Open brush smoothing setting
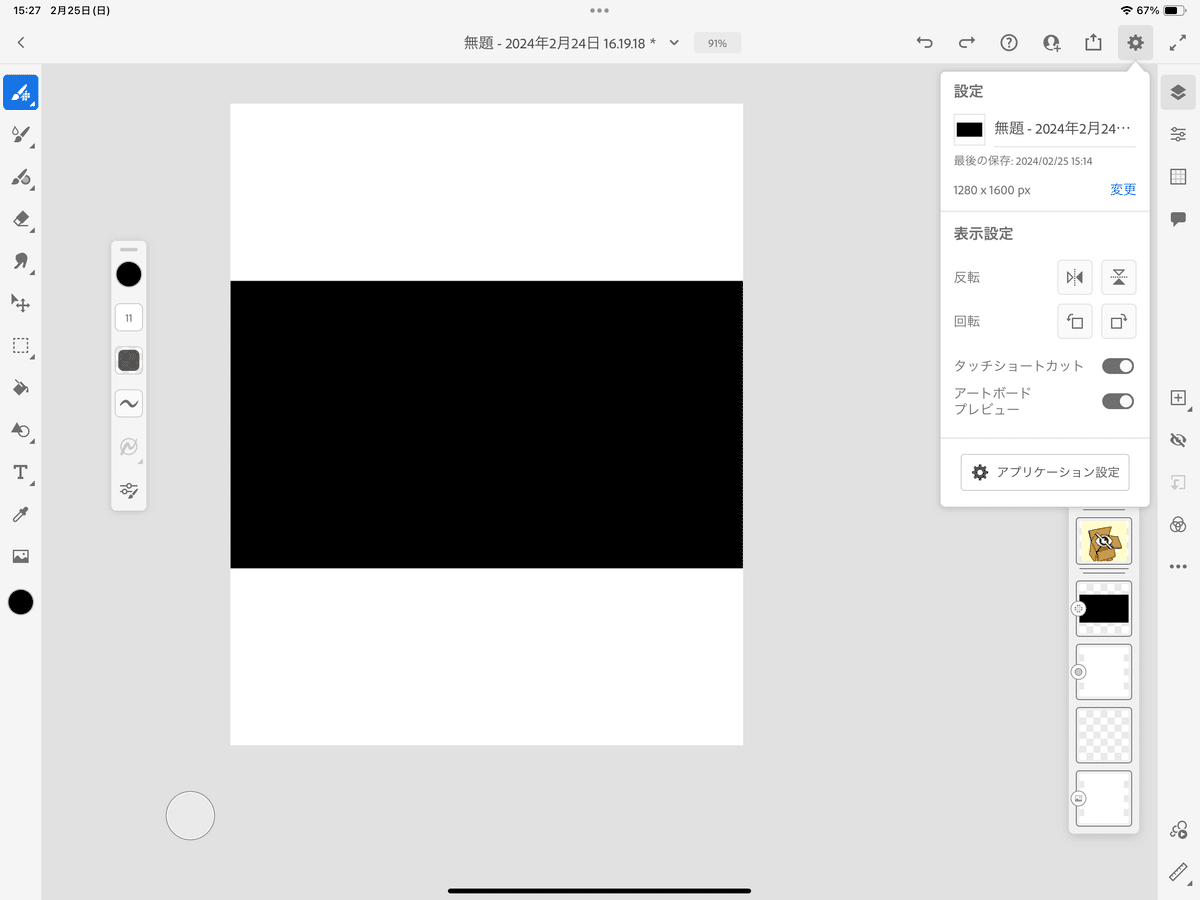This screenshot has height=900, width=1200. tap(129, 404)
